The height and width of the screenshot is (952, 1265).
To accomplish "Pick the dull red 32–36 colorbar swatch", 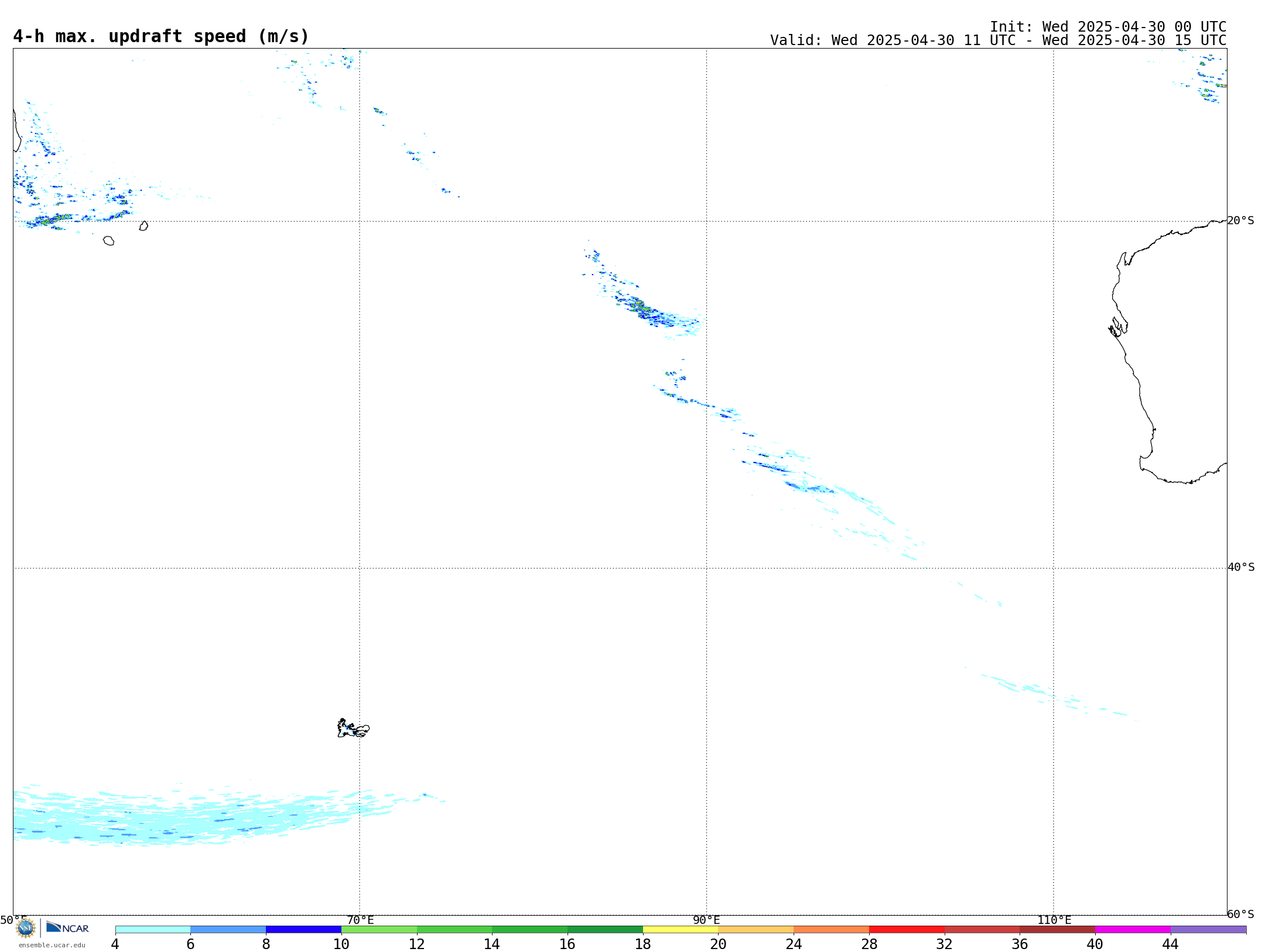I will [982, 930].
